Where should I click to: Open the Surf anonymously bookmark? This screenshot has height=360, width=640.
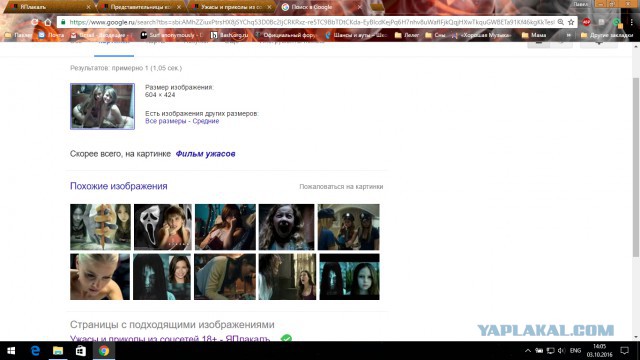[171, 35]
